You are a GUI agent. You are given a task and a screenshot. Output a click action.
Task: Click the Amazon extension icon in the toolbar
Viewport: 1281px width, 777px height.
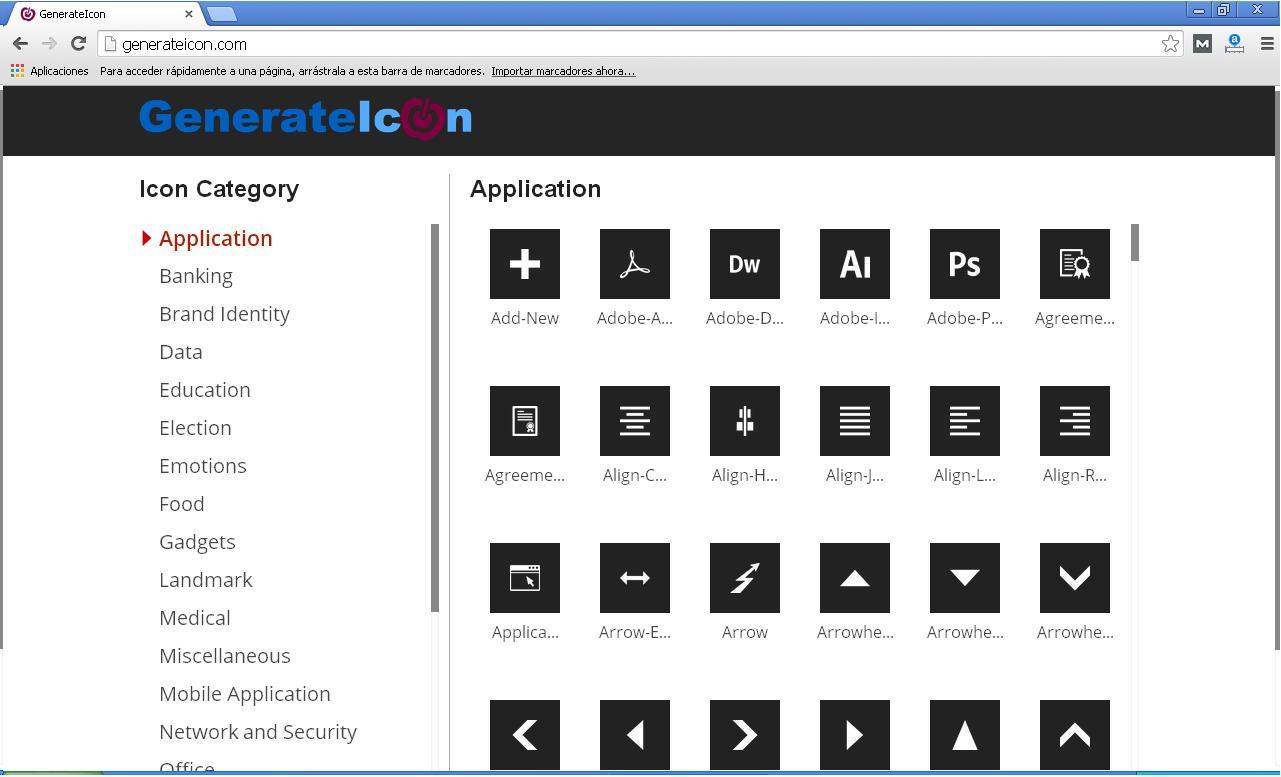[1235, 44]
